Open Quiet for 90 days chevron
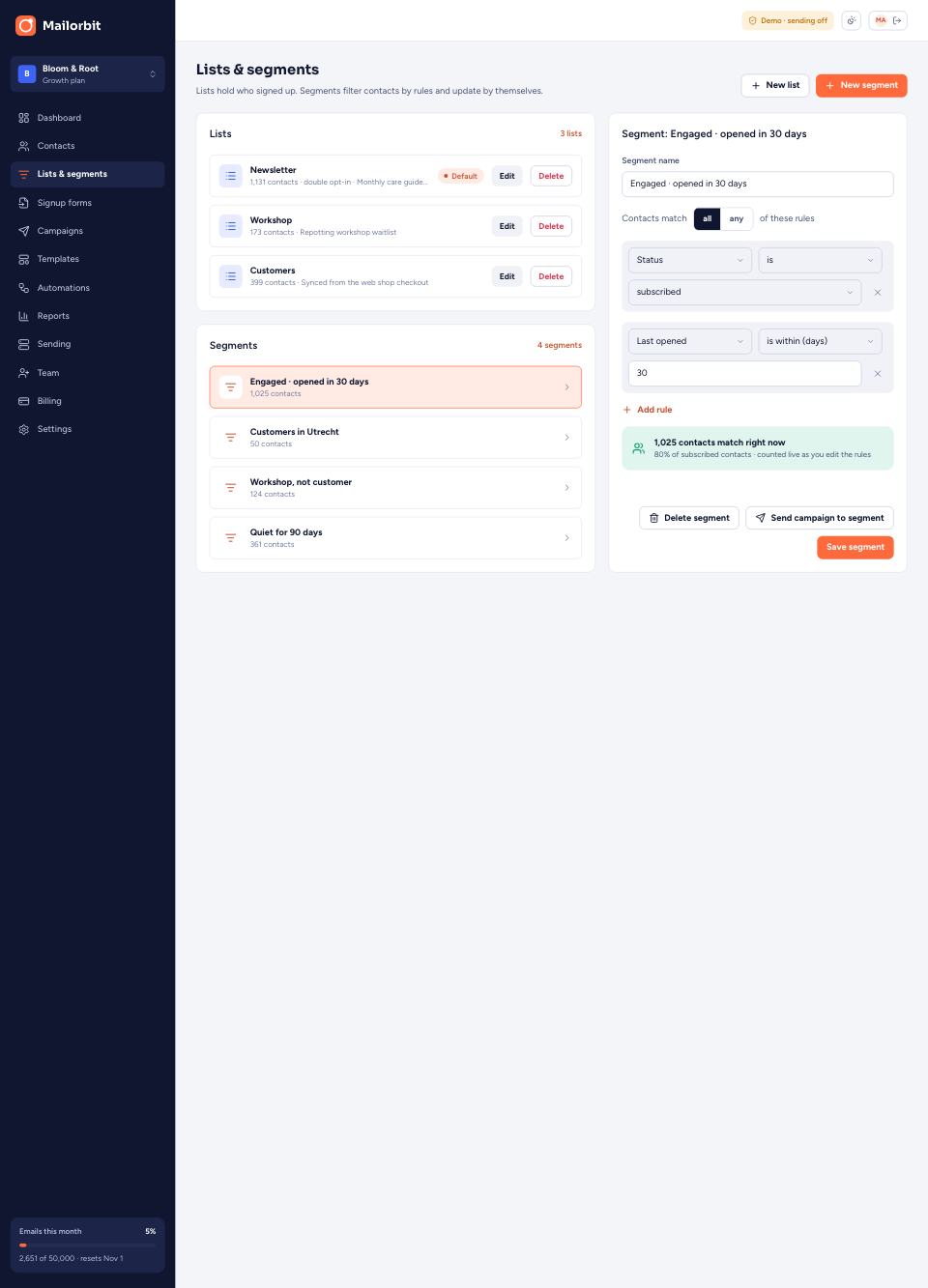 [566, 538]
